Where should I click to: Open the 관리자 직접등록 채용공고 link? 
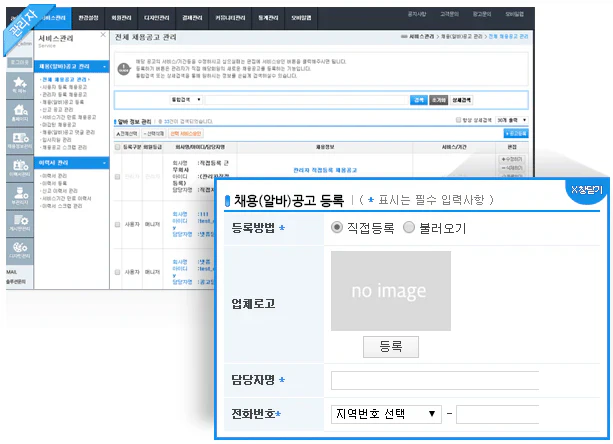pos(325,170)
